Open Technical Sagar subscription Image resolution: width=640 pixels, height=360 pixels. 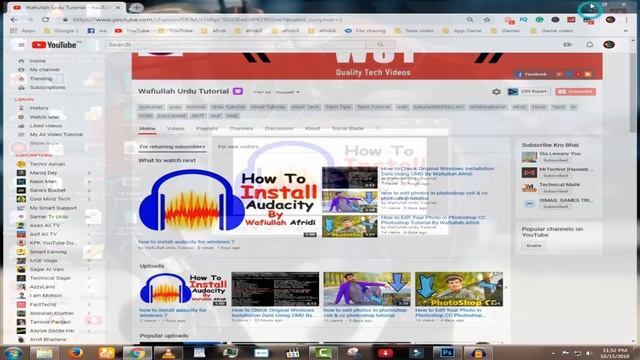pos(50,278)
